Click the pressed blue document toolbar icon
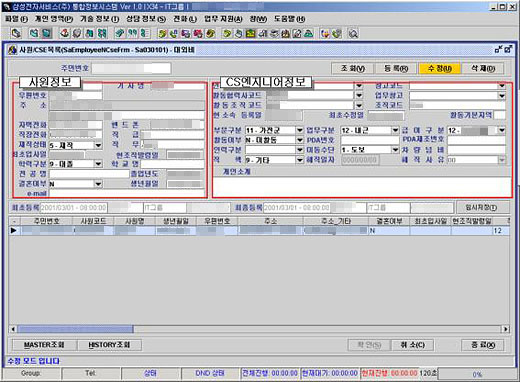Viewport: 520px width, 382px height. coord(47,33)
